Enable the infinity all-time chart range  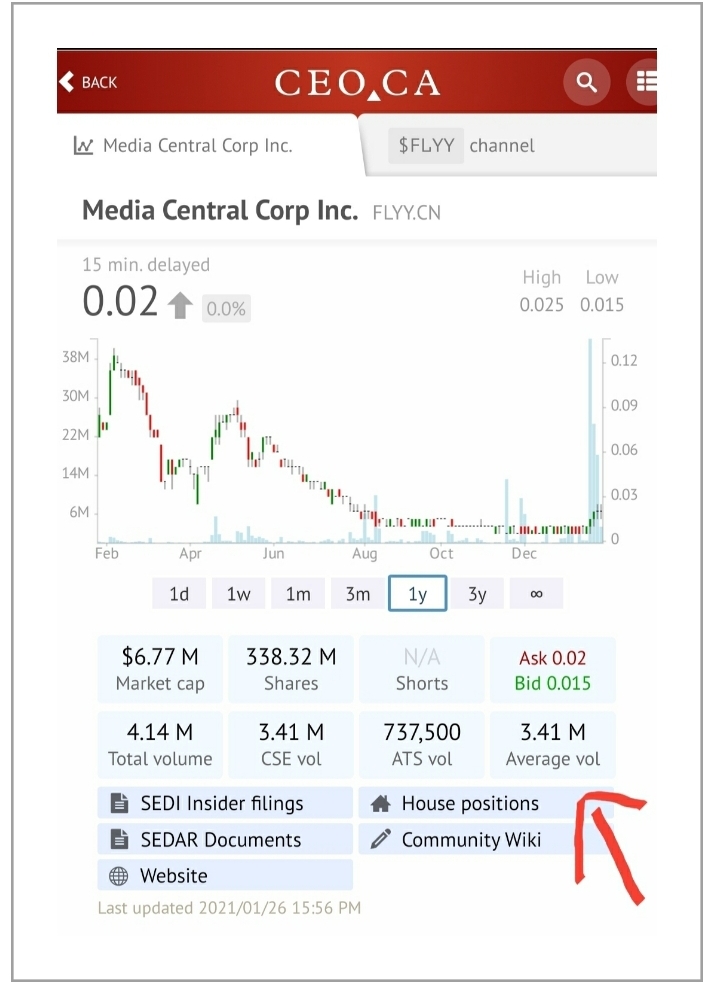[536, 593]
